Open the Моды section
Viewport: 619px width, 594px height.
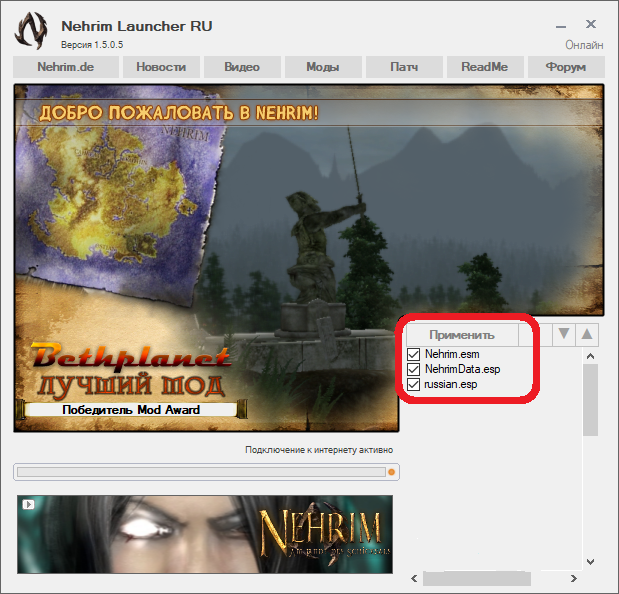(x=322, y=67)
